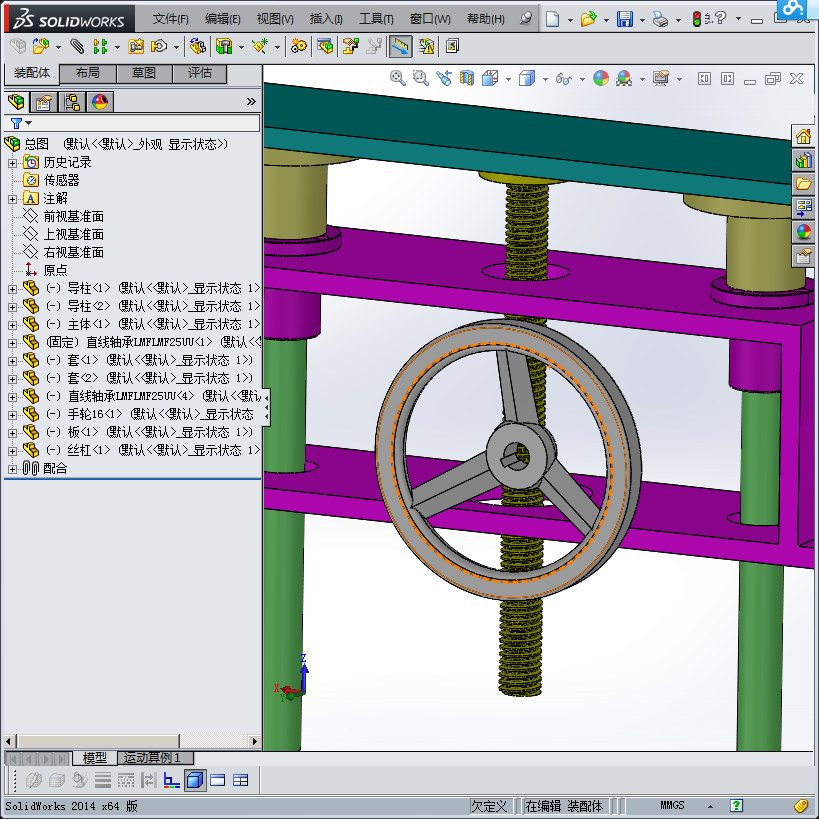Expand the 配合 mates folder
The width and height of the screenshot is (819, 819).
12,468
